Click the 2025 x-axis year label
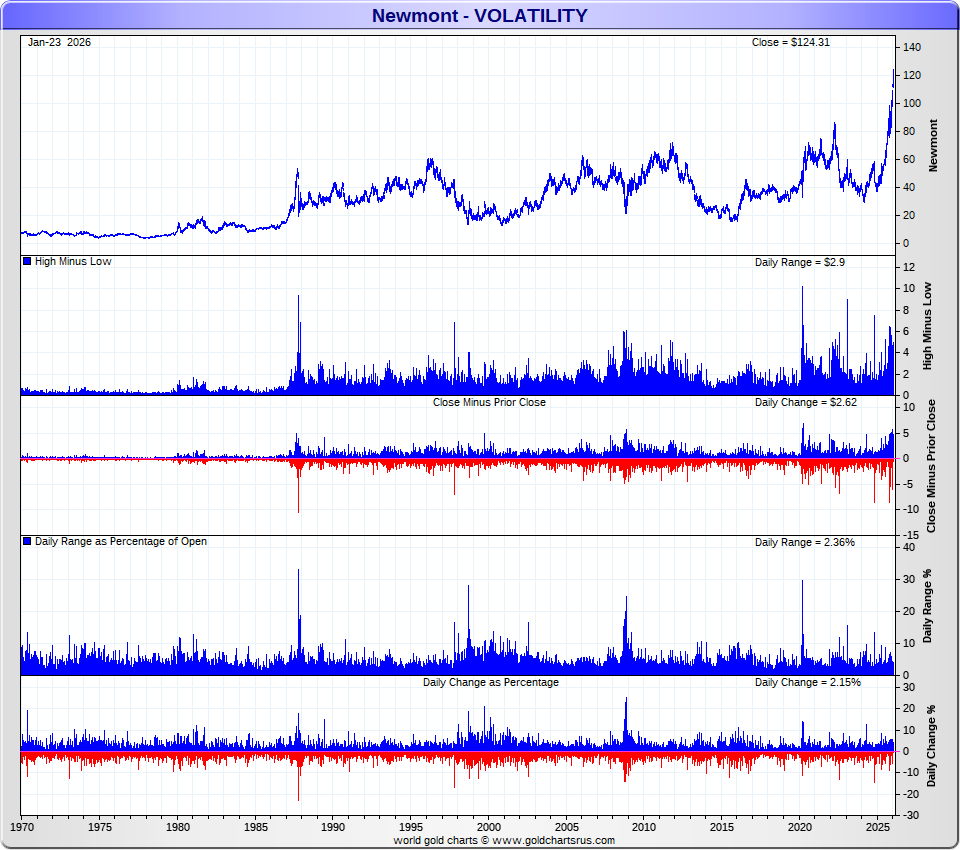The image size is (960, 850). coord(877,827)
